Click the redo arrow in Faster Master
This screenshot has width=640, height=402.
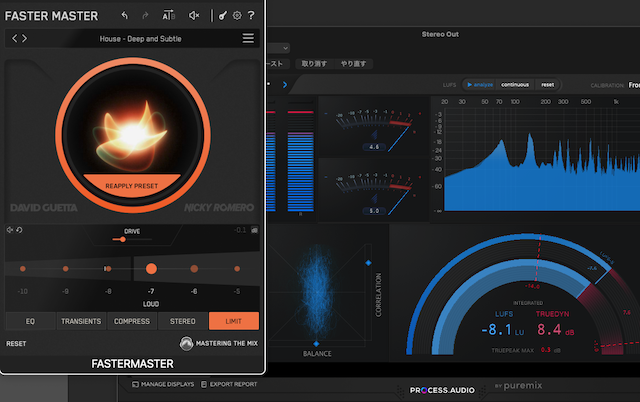click(146, 16)
